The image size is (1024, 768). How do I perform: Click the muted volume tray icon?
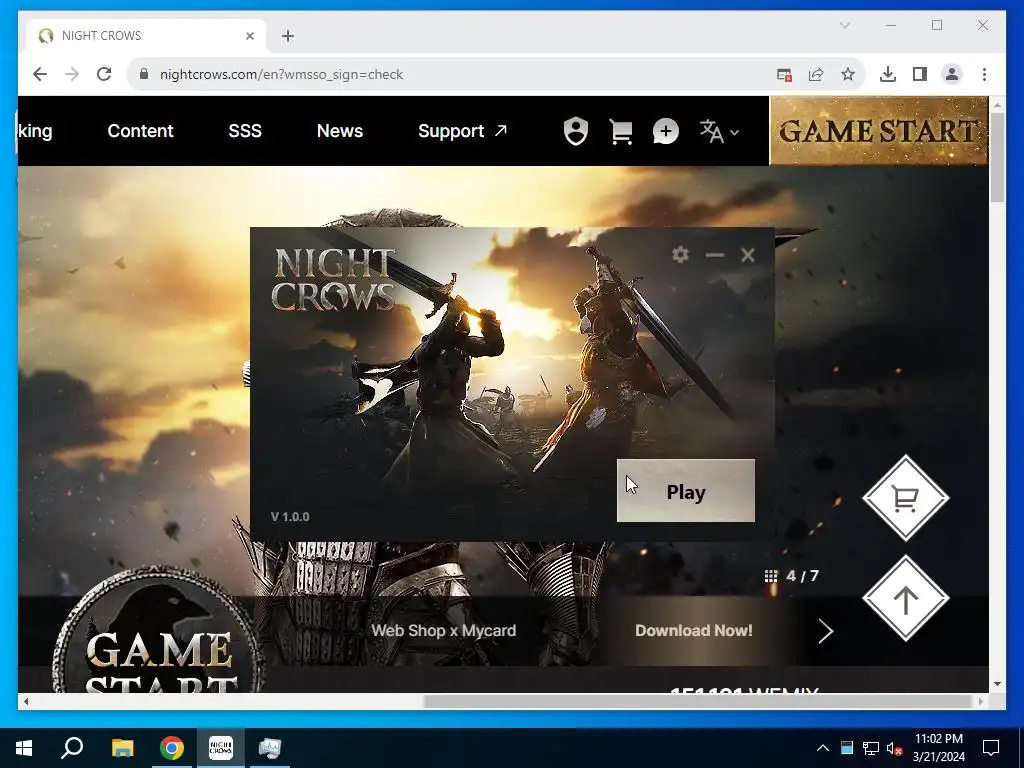click(895, 748)
